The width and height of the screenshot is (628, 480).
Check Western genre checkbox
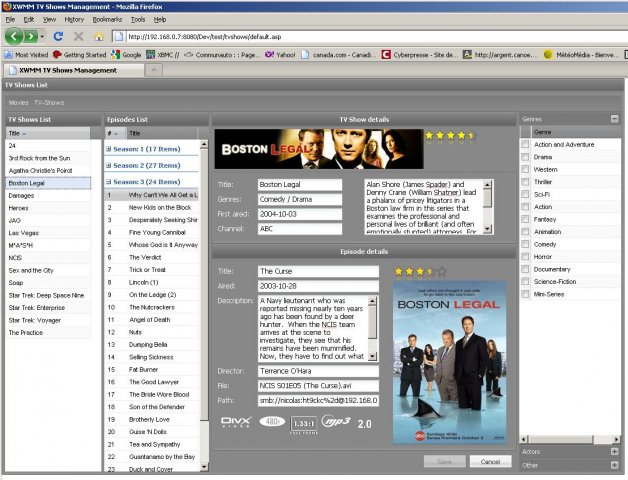525,169
